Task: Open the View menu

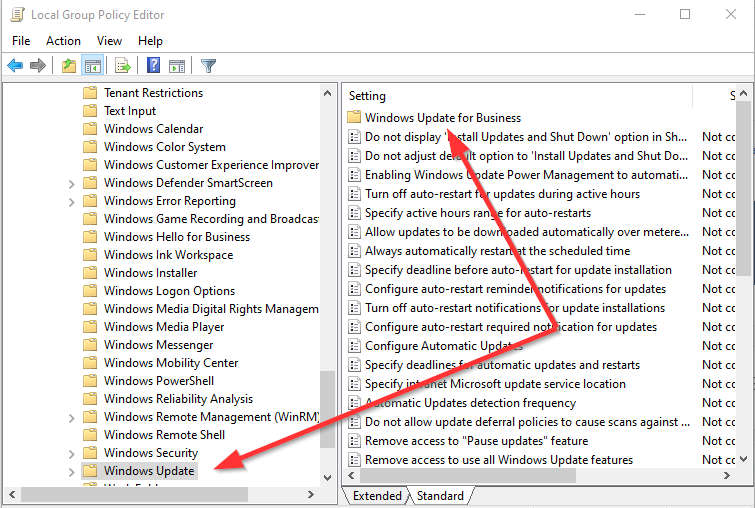Action: click(x=109, y=41)
